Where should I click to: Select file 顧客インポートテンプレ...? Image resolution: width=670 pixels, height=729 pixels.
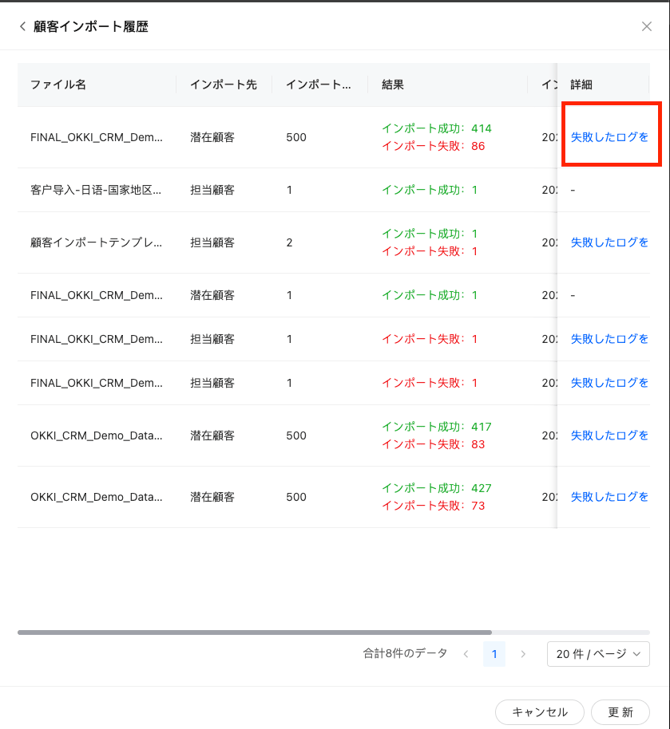click(96, 242)
